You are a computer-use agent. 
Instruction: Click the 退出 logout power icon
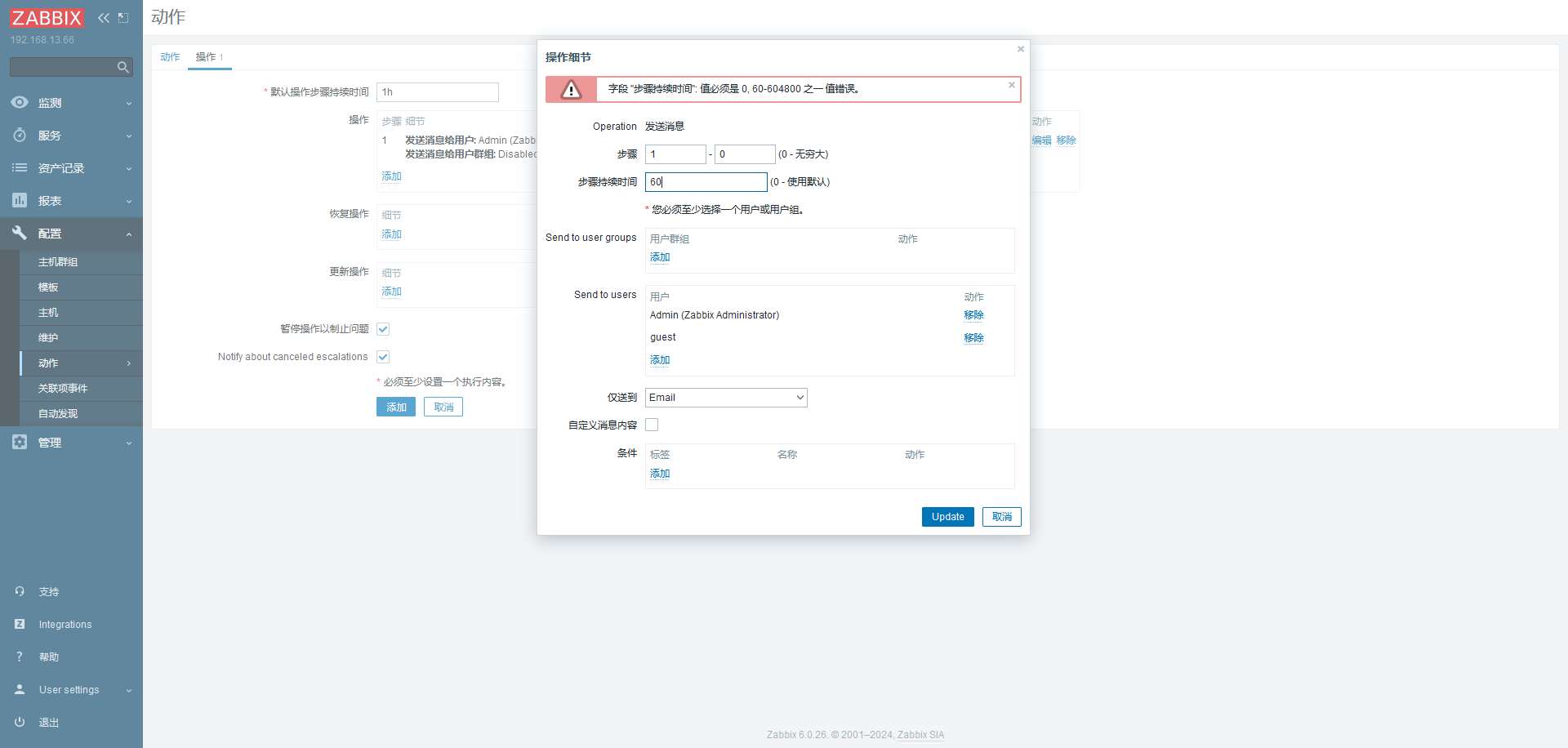[20, 722]
